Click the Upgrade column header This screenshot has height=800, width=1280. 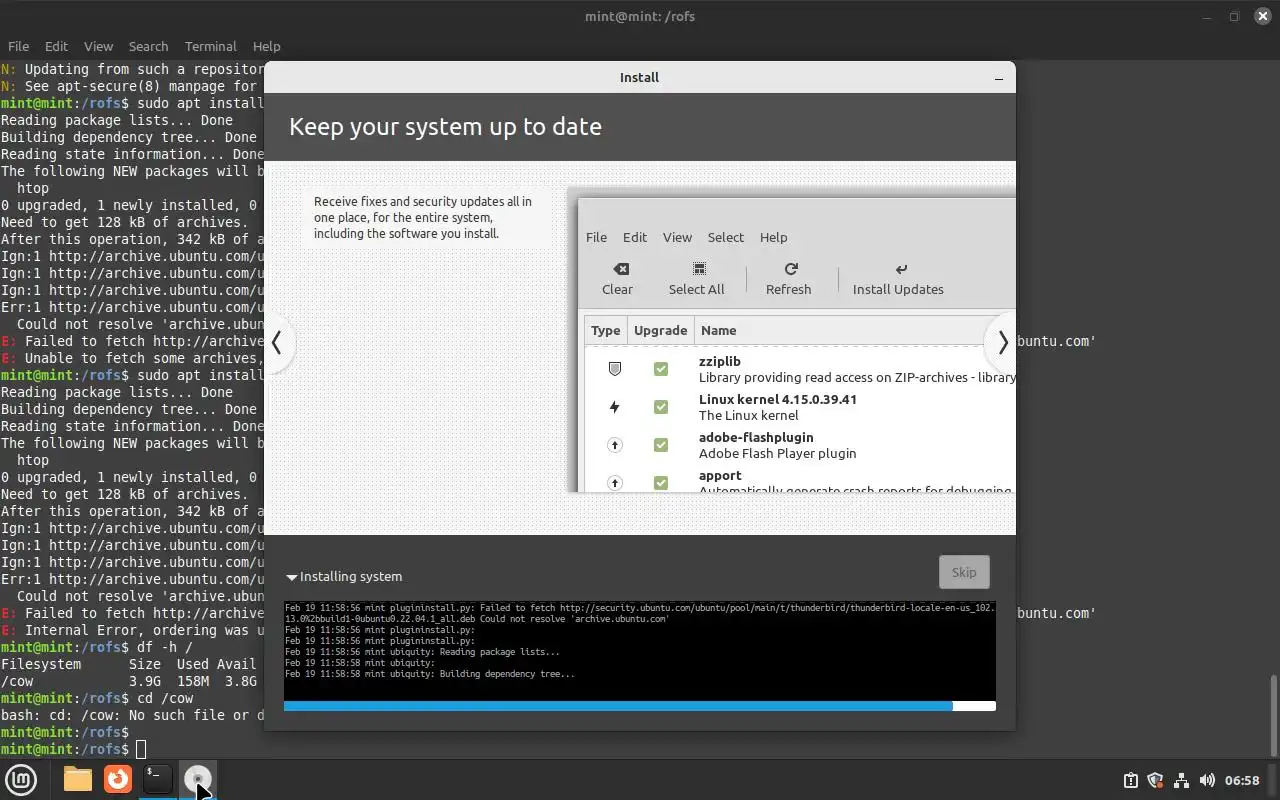coord(661,330)
